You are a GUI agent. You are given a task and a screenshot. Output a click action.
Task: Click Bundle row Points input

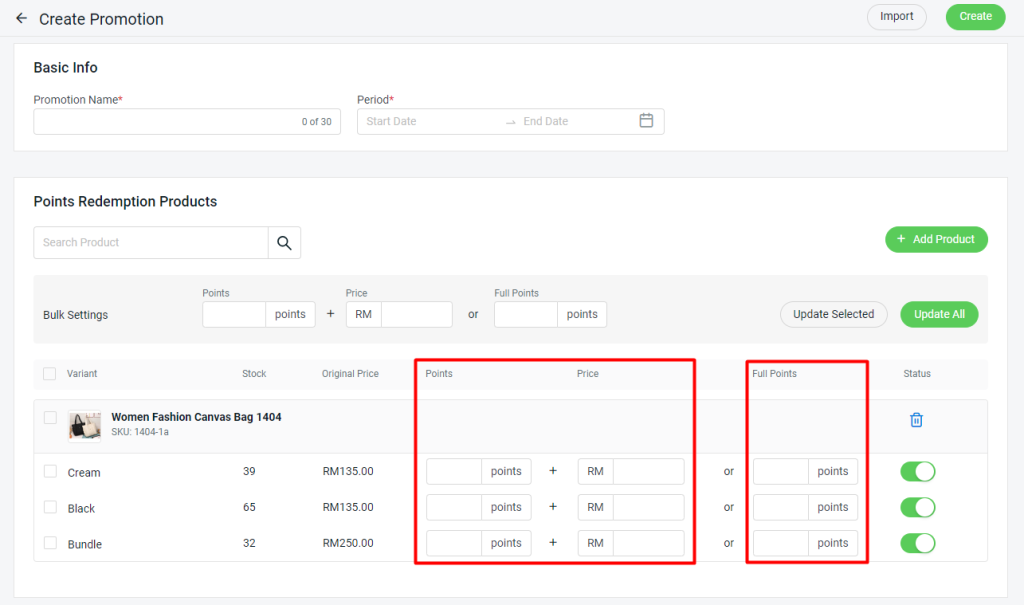(x=454, y=543)
